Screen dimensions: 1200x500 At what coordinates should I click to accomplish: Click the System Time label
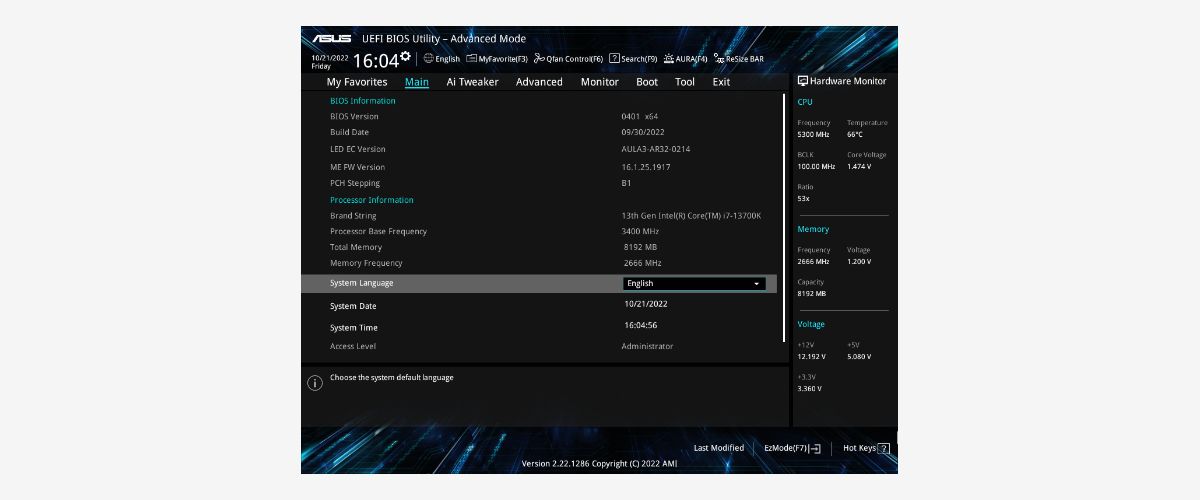coord(354,328)
